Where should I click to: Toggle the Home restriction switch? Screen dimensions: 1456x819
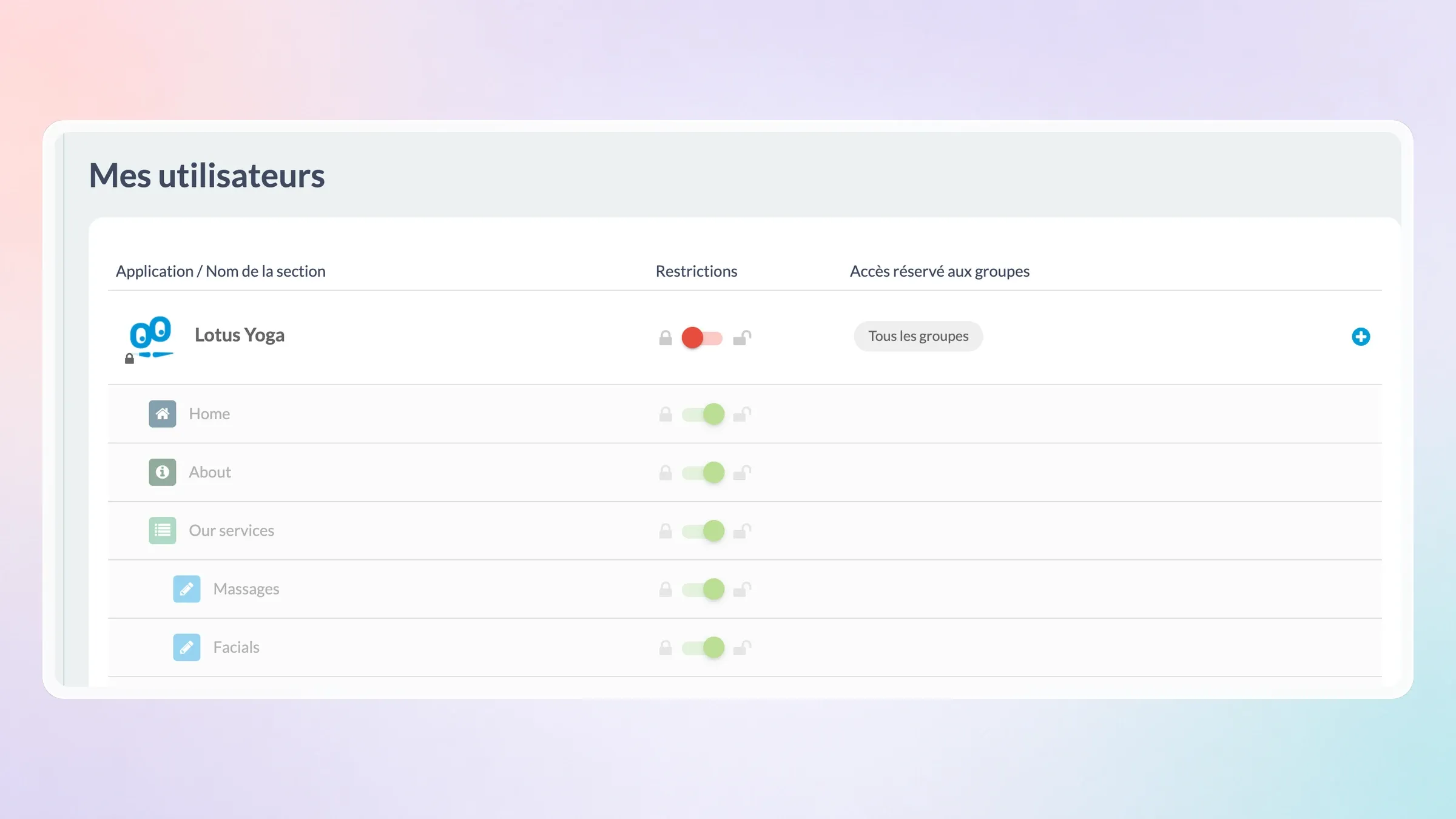(x=703, y=414)
